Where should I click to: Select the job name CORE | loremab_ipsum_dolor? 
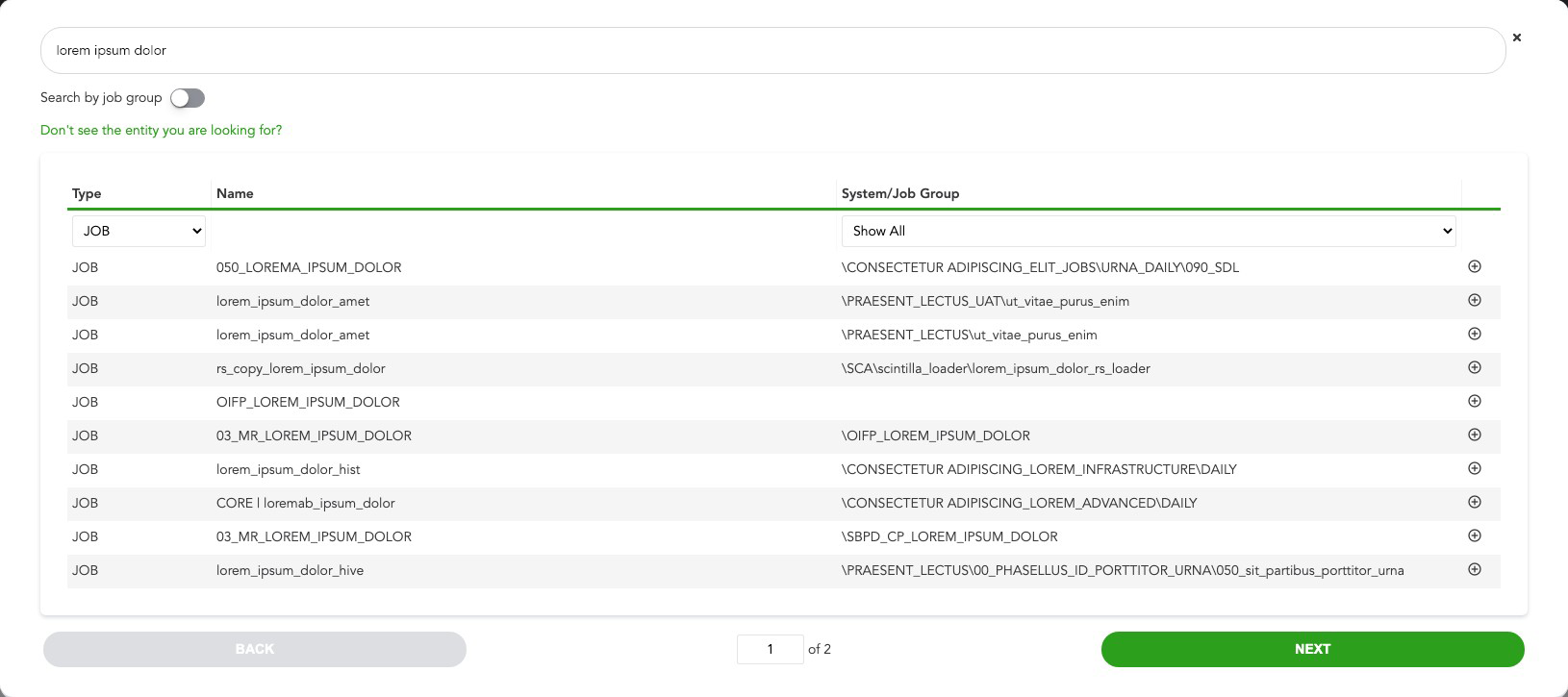(306, 503)
